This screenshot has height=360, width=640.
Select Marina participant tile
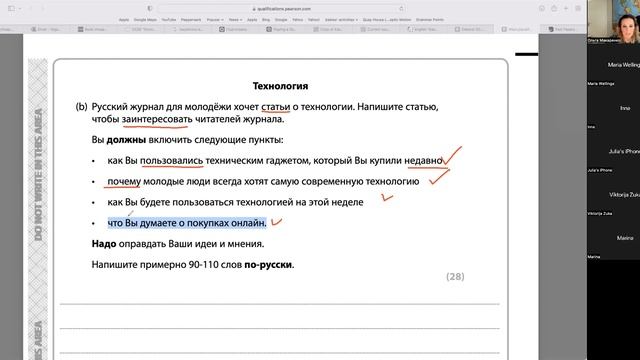[x=613, y=238]
